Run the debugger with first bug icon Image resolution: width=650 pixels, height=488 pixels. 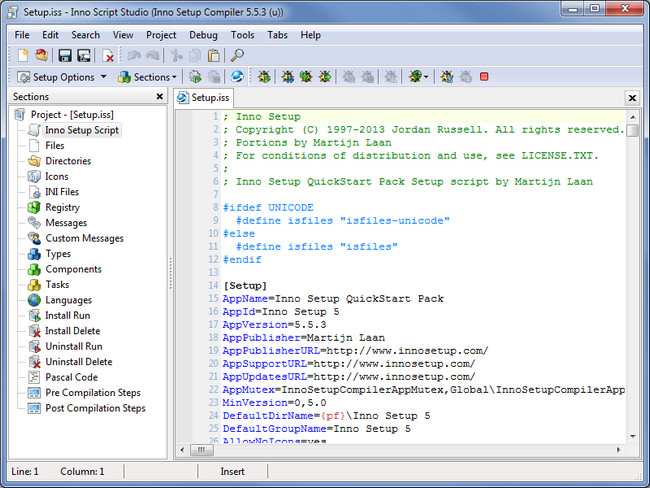pyautogui.click(x=264, y=77)
